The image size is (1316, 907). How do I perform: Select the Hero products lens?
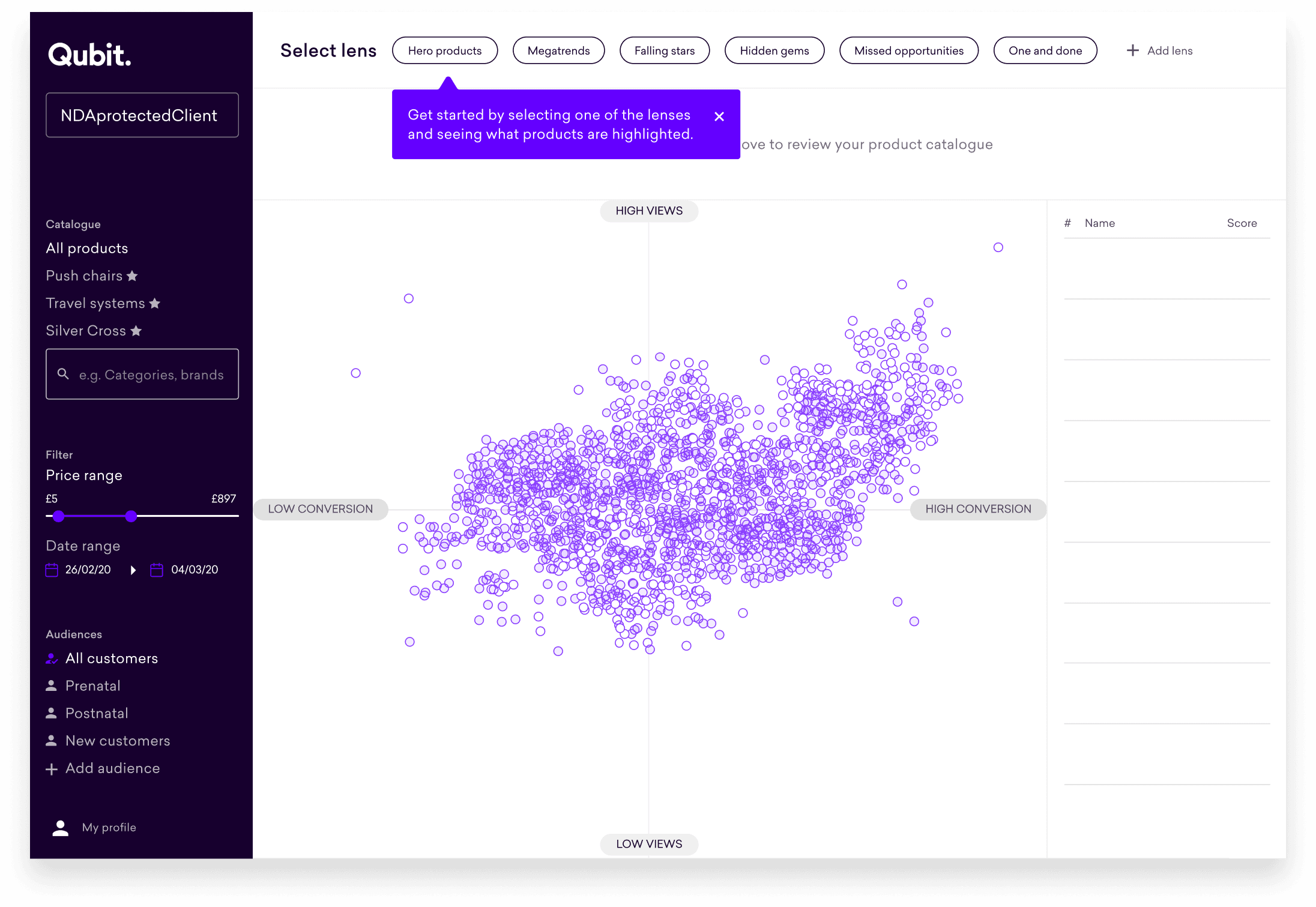click(444, 50)
